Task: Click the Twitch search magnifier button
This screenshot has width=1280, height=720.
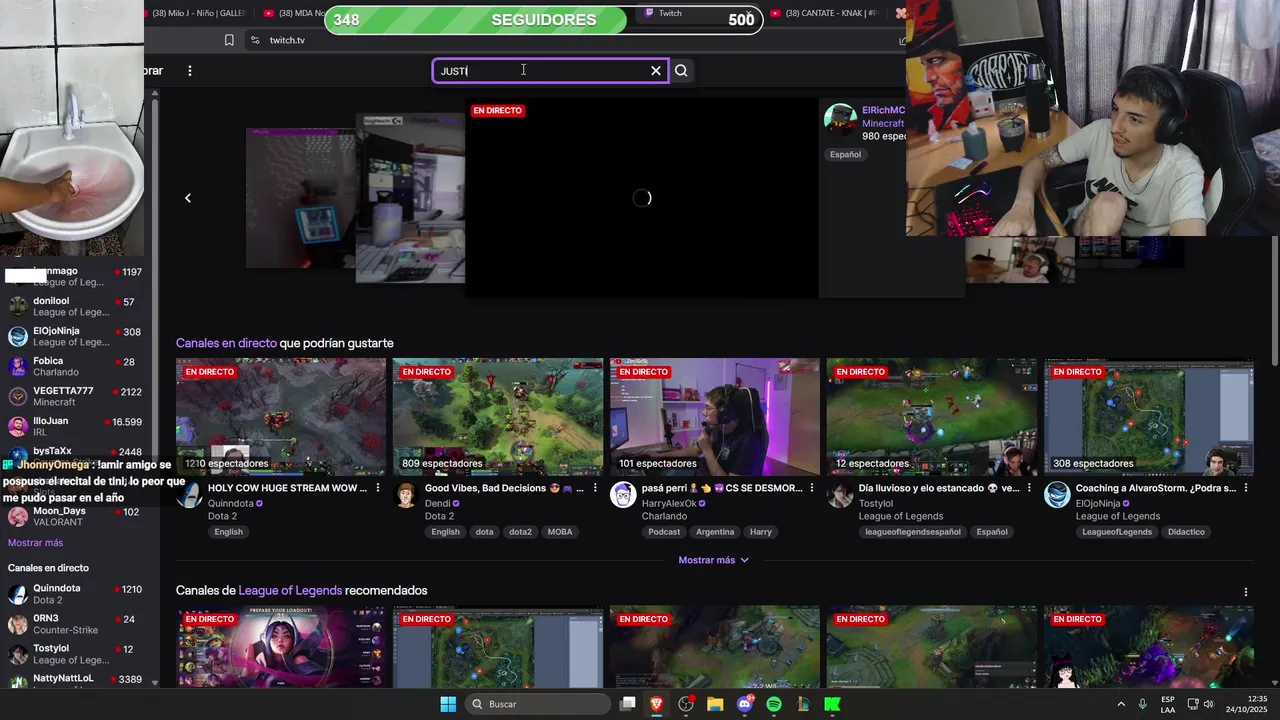Action: (681, 71)
